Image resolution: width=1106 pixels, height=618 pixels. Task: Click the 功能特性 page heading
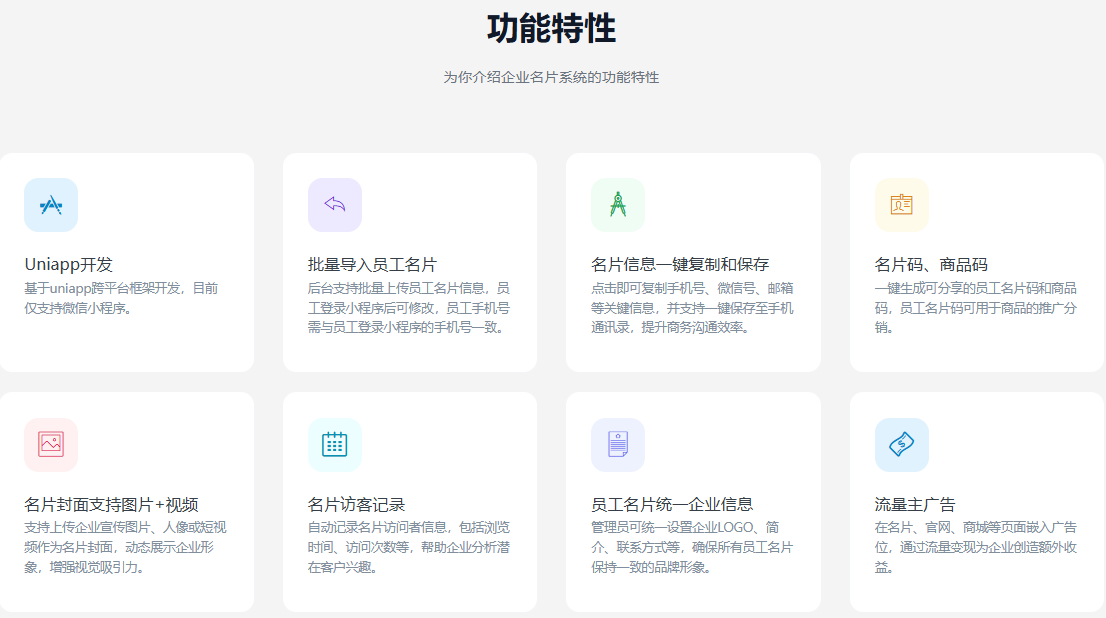coord(552,29)
